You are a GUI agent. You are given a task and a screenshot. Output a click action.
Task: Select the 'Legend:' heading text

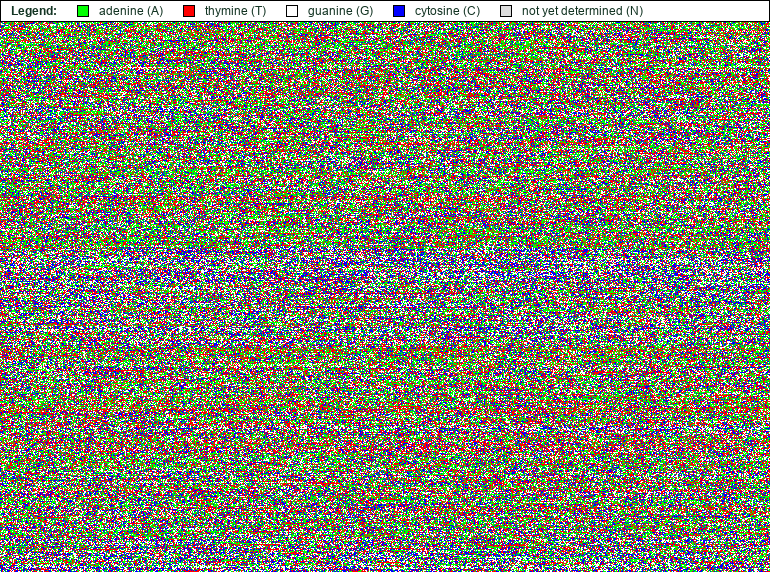tap(34, 11)
